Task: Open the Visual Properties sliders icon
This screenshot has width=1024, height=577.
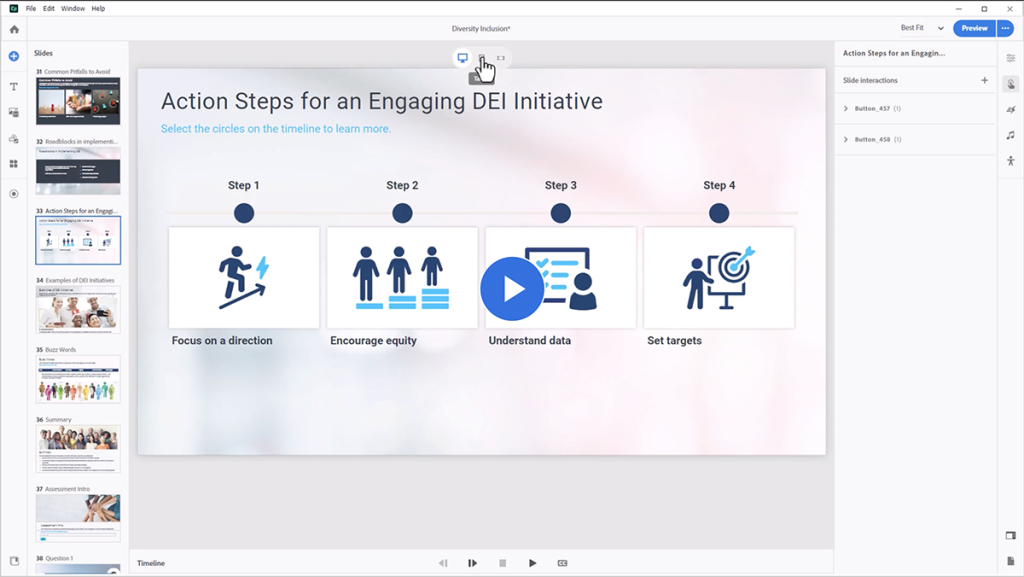Action: [x=1010, y=58]
